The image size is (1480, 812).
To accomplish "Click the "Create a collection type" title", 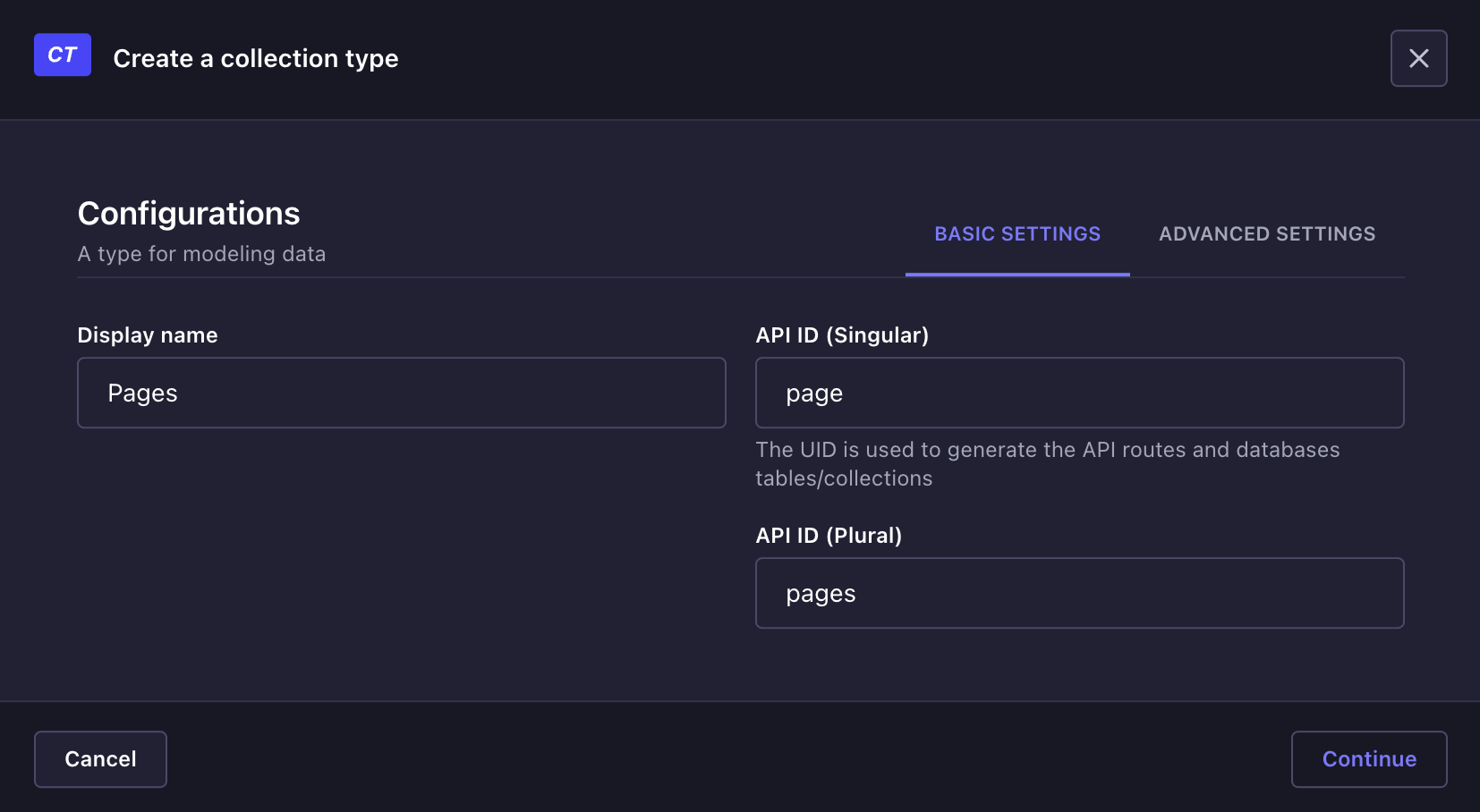I will (x=256, y=59).
